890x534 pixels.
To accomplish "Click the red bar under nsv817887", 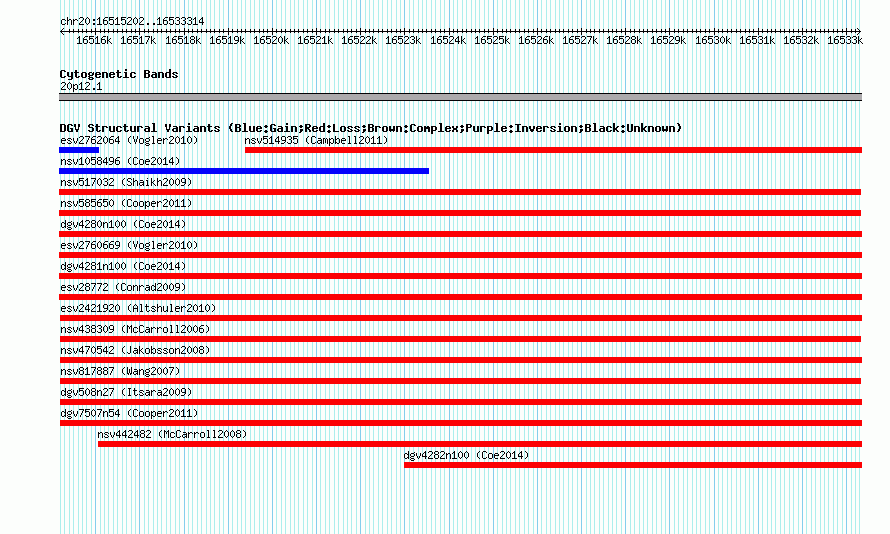I will (460, 381).
